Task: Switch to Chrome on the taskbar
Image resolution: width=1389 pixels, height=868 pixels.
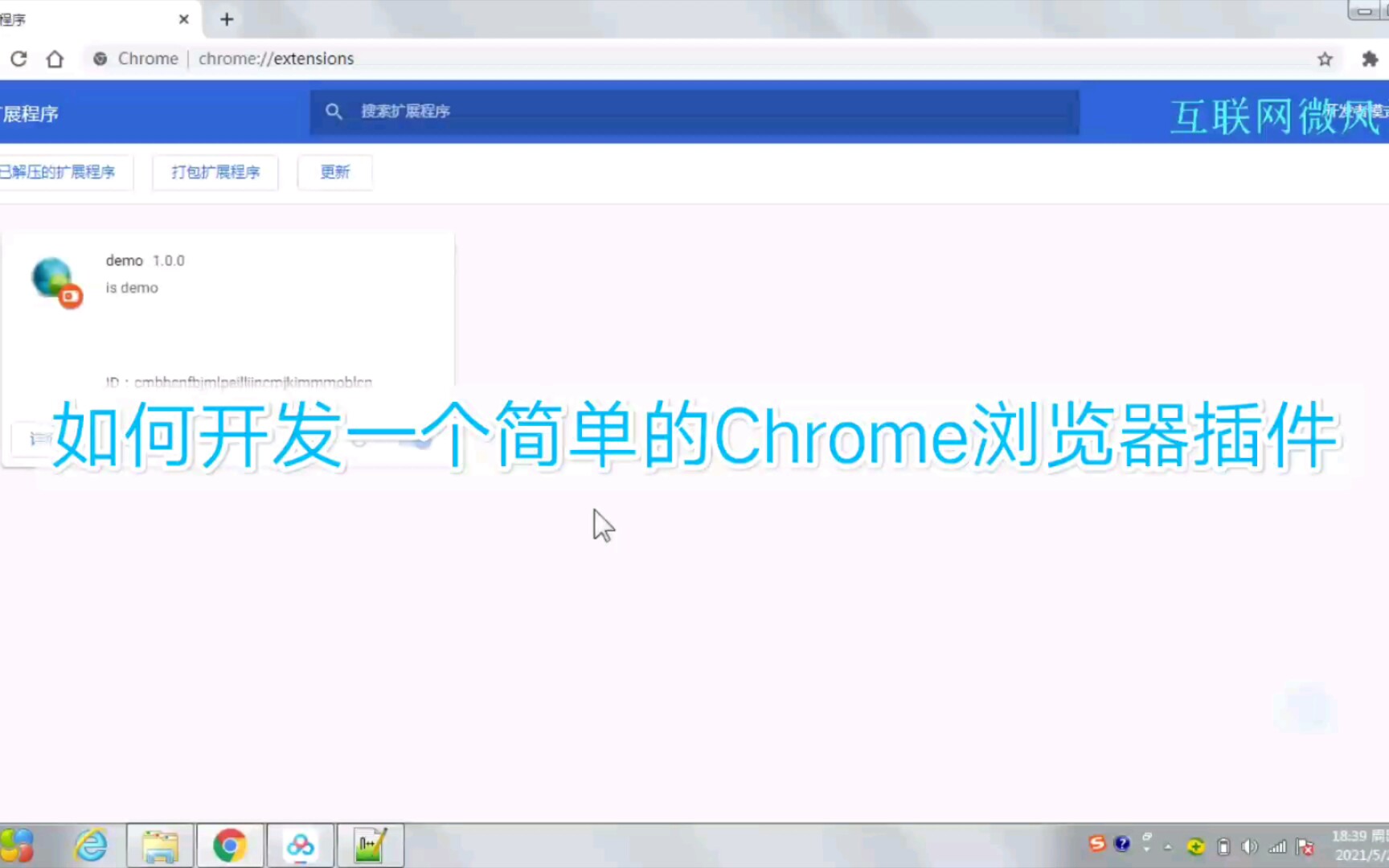Action: point(230,845)
